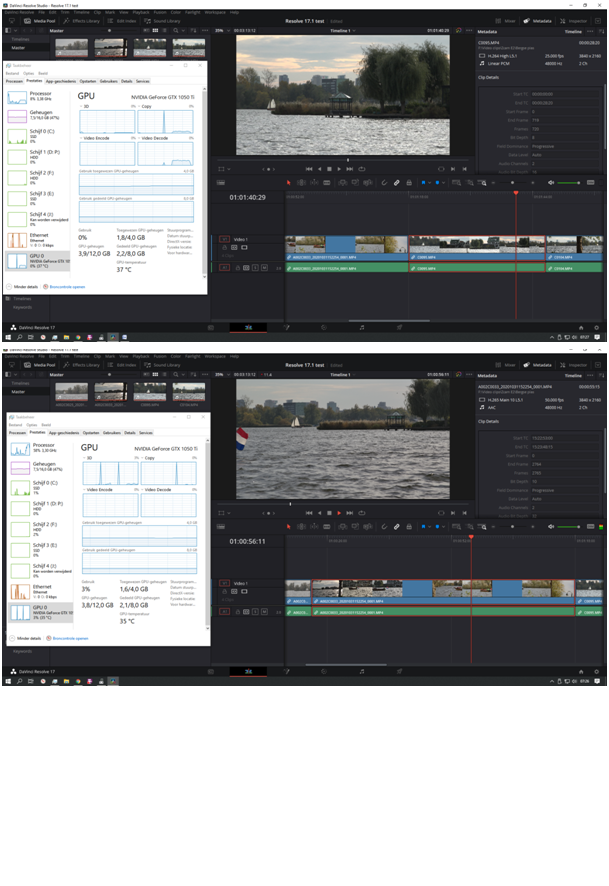The image size is (609, 886).
Task: Click Minder details in the top Task Manager
Action: pyautogui.click(x=22, y=286)
